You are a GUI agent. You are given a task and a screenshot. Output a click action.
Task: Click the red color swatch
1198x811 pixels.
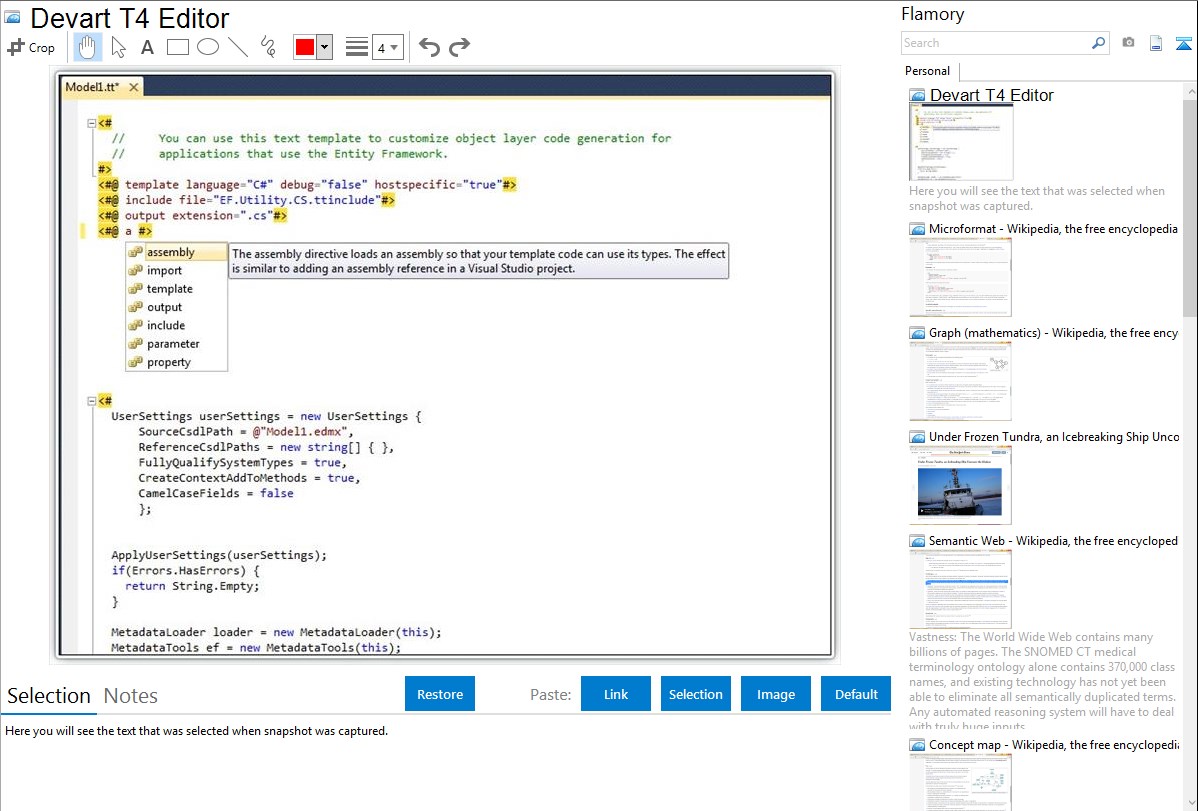[305, 47]
